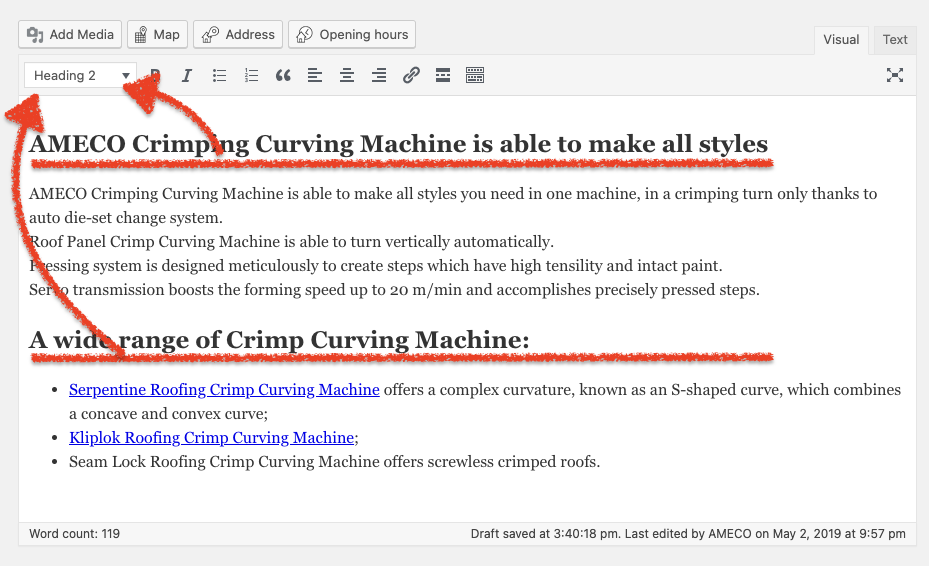
Task: Click the Add Media button
Action: [x=70, y=34]
